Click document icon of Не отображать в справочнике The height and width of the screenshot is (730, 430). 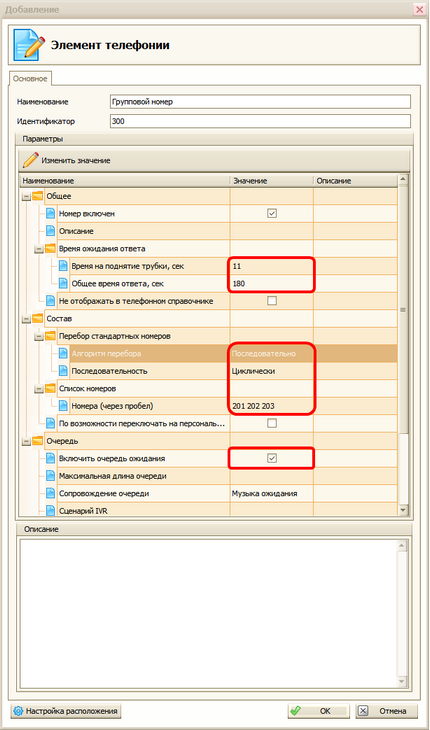pos(50,301)
